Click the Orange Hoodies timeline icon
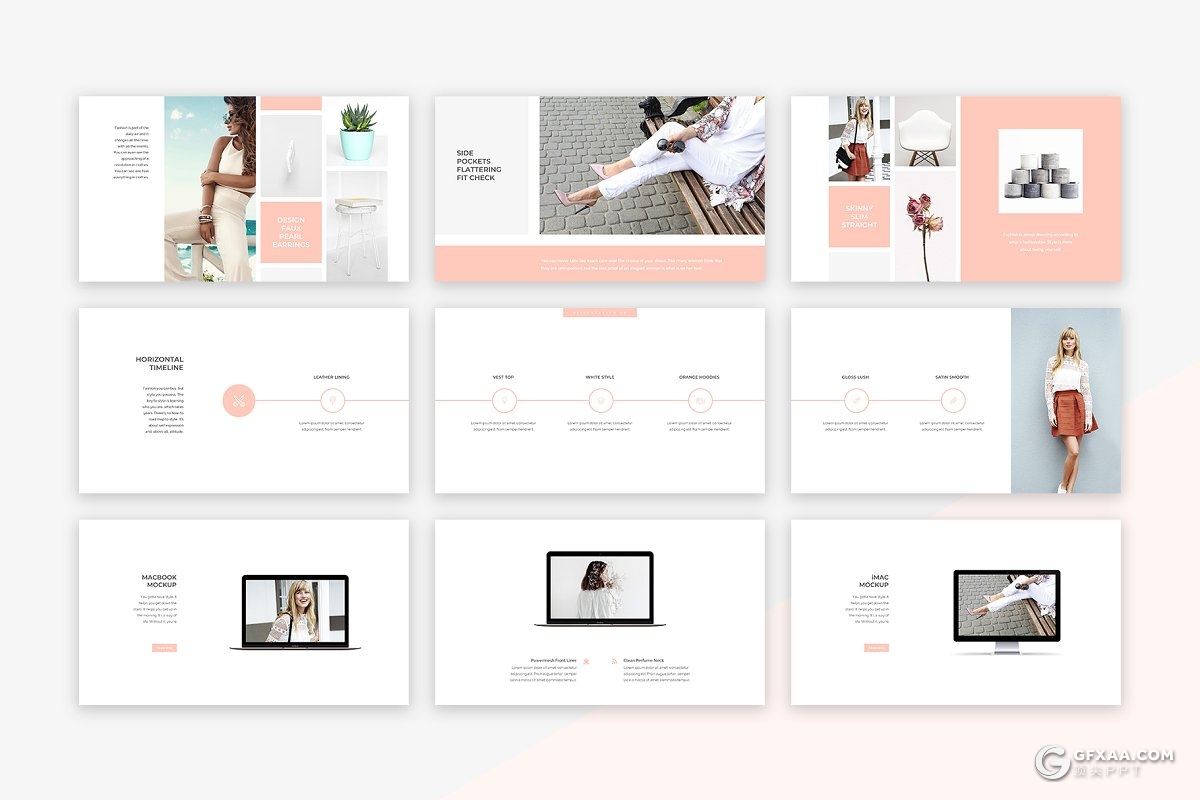 (x=700, y=401)
